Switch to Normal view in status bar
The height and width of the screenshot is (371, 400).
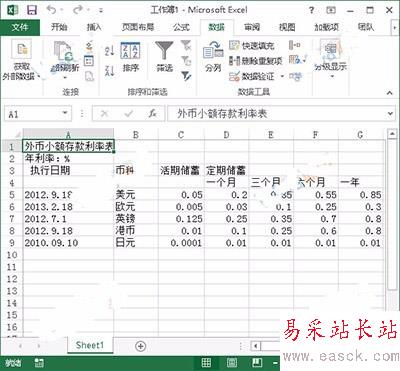pos(206,363)
